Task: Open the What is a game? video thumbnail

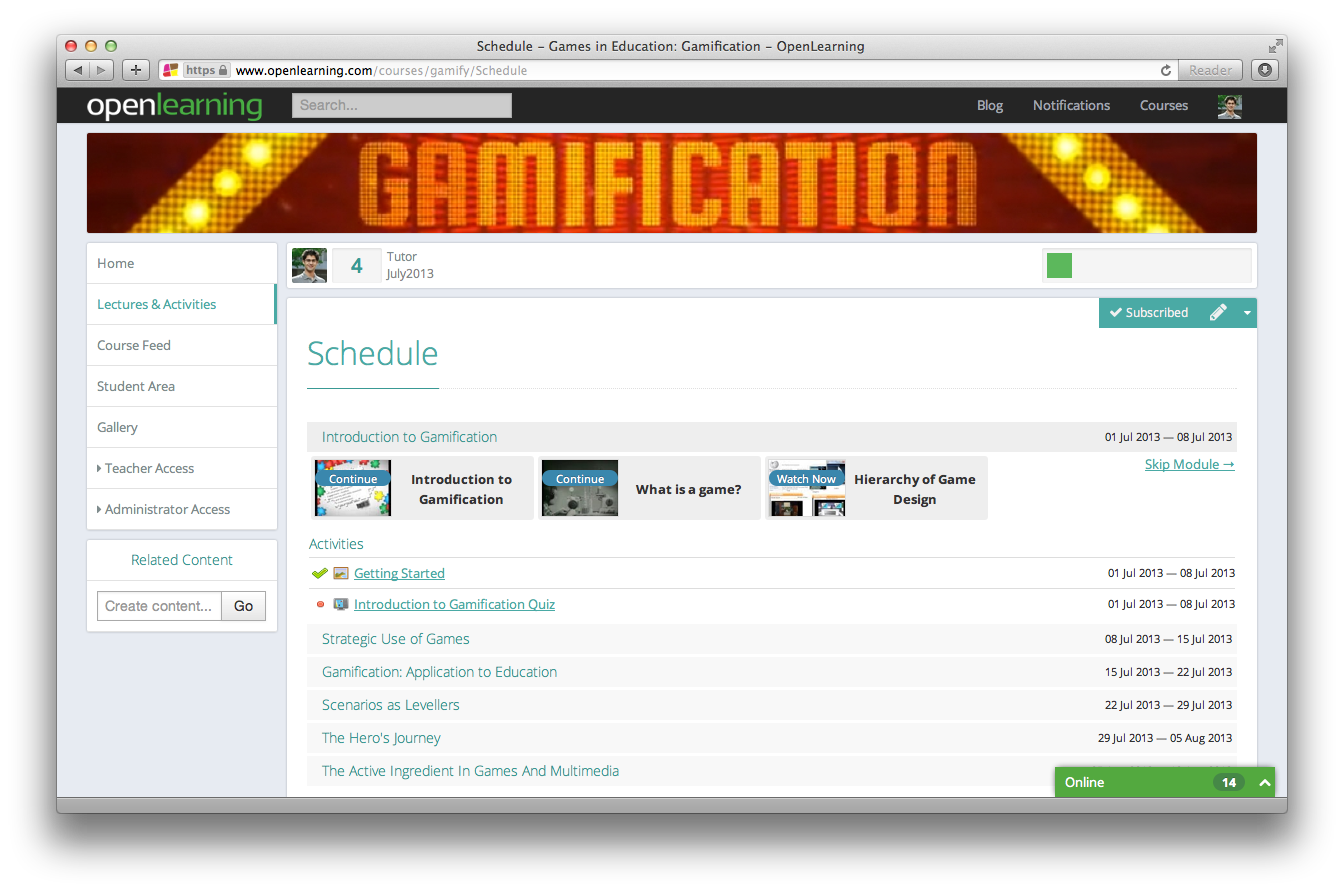Action: coord(580,488)
